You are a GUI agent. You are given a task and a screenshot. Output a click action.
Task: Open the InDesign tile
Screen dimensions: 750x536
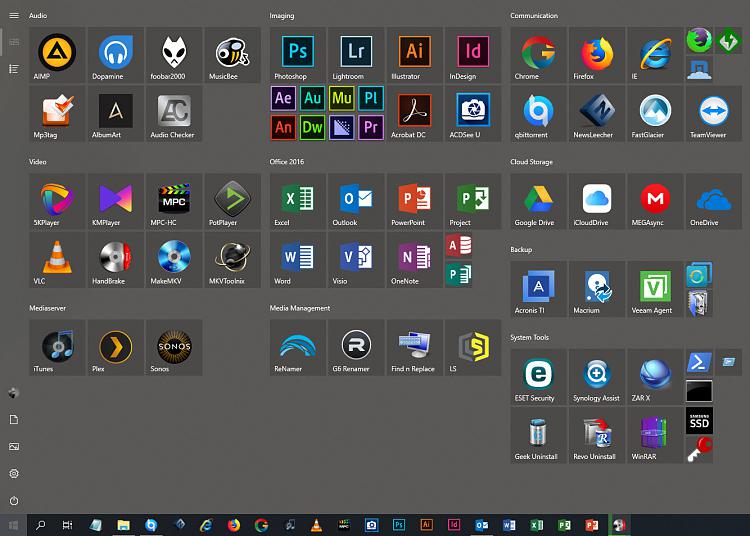tap(473, 55)
